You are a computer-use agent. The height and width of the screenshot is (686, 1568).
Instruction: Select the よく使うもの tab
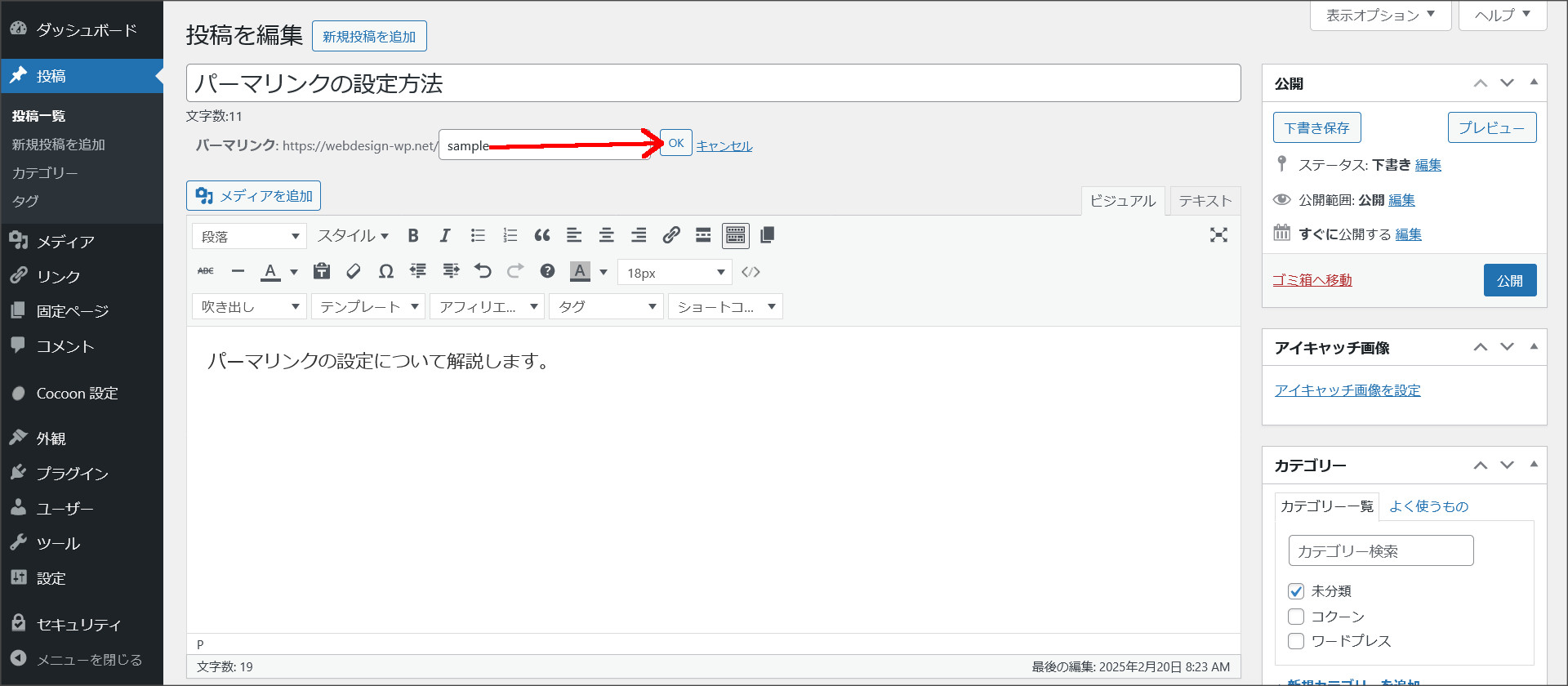[x=1429, y=506]
